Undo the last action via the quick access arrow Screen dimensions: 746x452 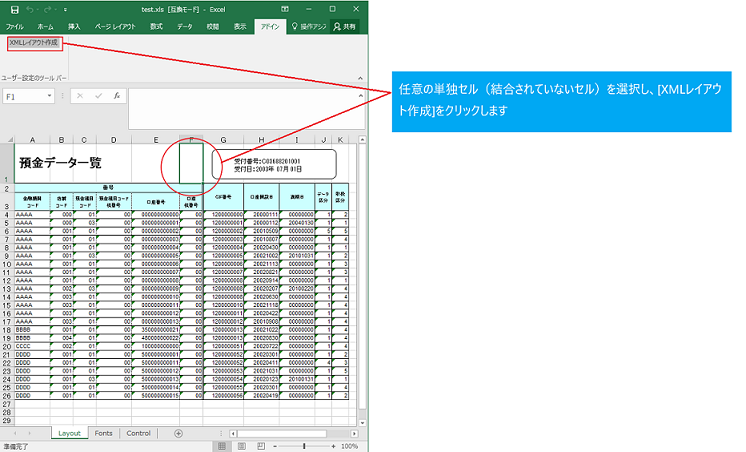pyautogui.click(x=29, y=10)
